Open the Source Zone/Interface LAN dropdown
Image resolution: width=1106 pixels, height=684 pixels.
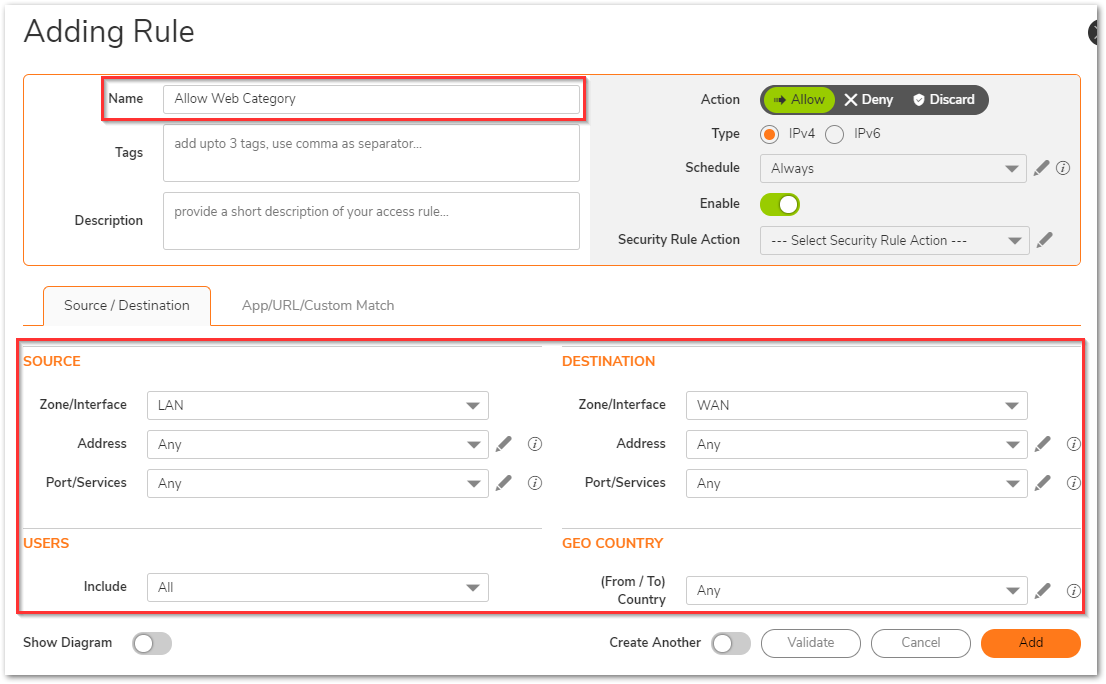(x=317, y=405)
